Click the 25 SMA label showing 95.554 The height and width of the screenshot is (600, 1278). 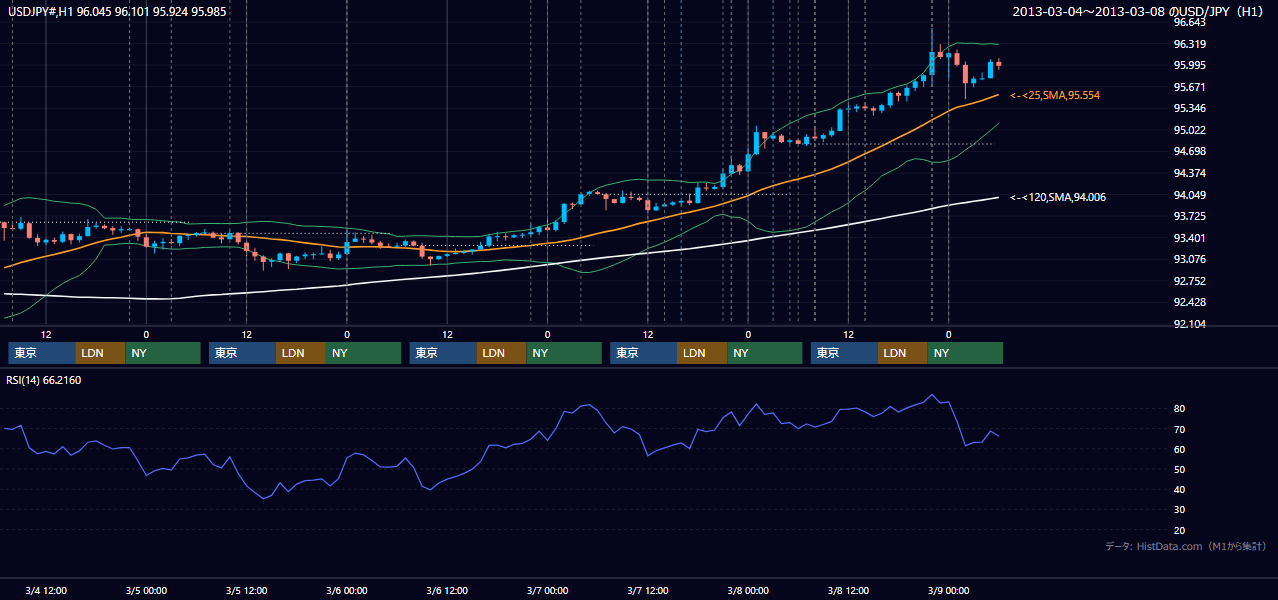pyautogui.click(x=1055, y=95)
